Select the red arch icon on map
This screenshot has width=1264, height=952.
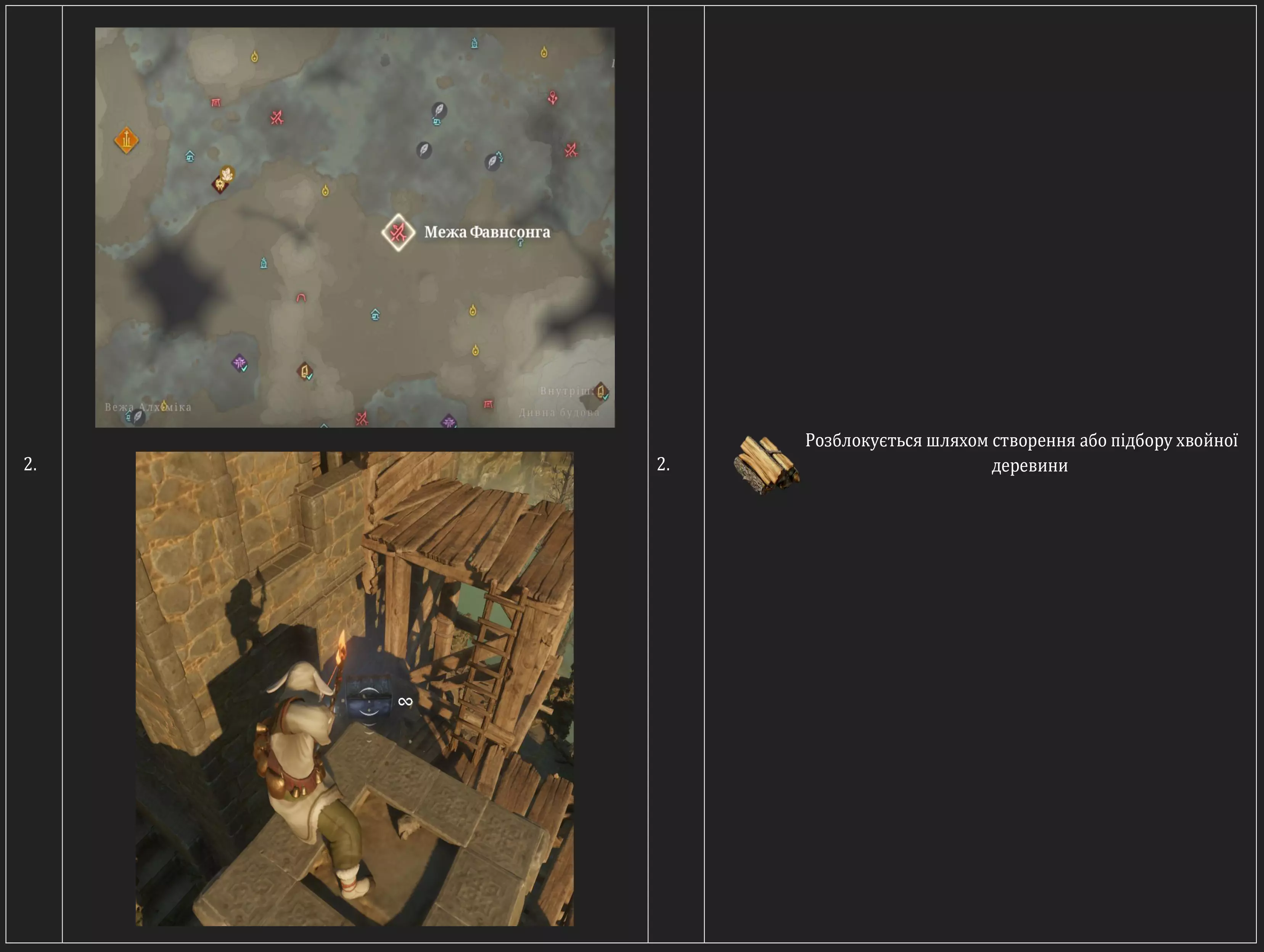pyautogui.click(x=301, y=297)
